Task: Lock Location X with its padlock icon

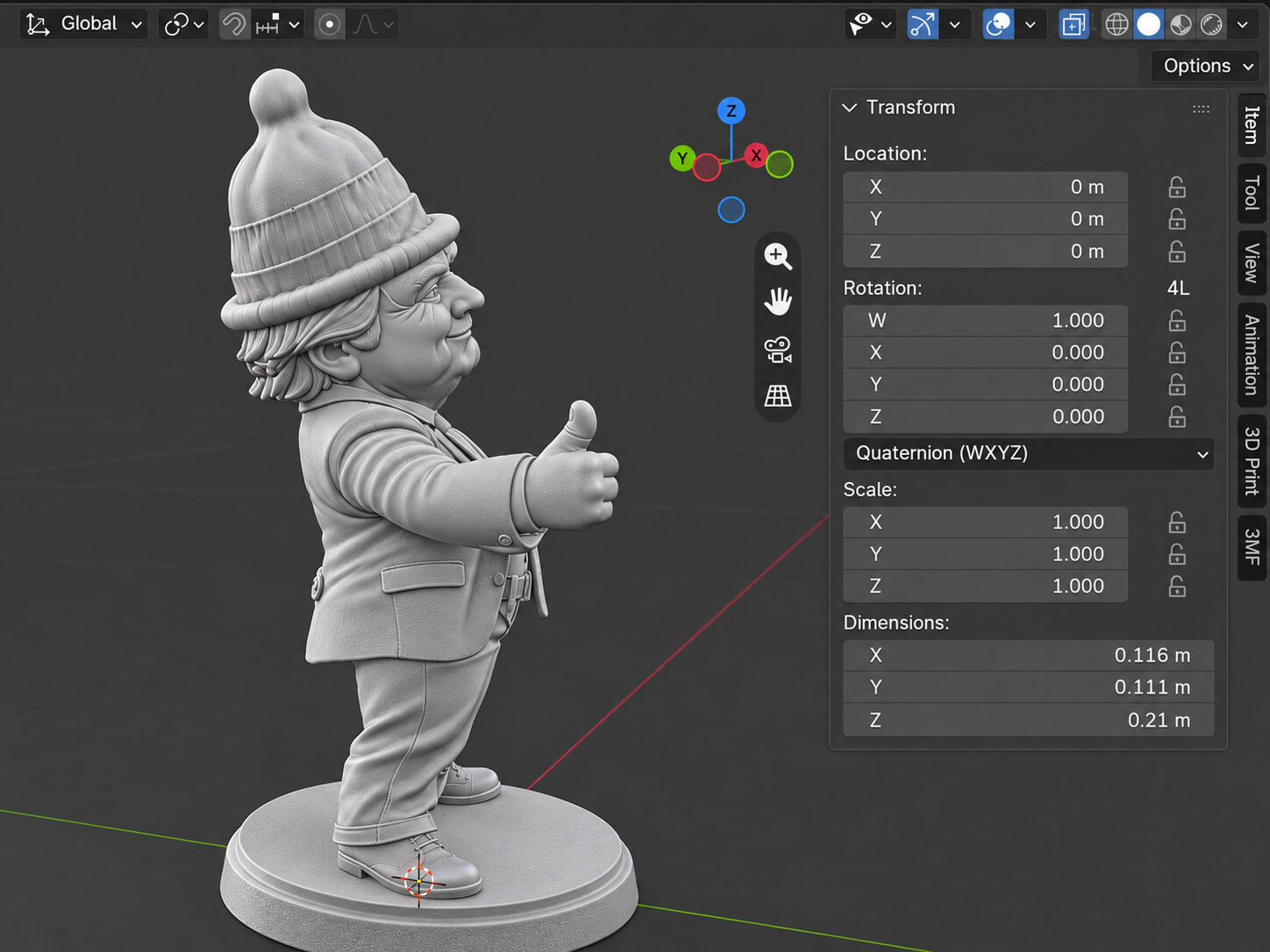Action: [x=1177, y=187]
